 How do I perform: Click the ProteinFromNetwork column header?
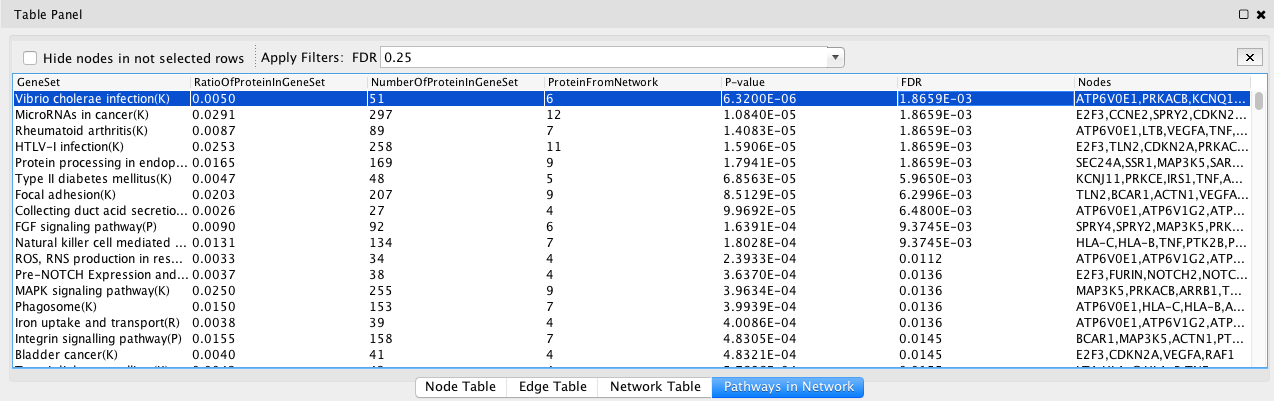[631, 82]
